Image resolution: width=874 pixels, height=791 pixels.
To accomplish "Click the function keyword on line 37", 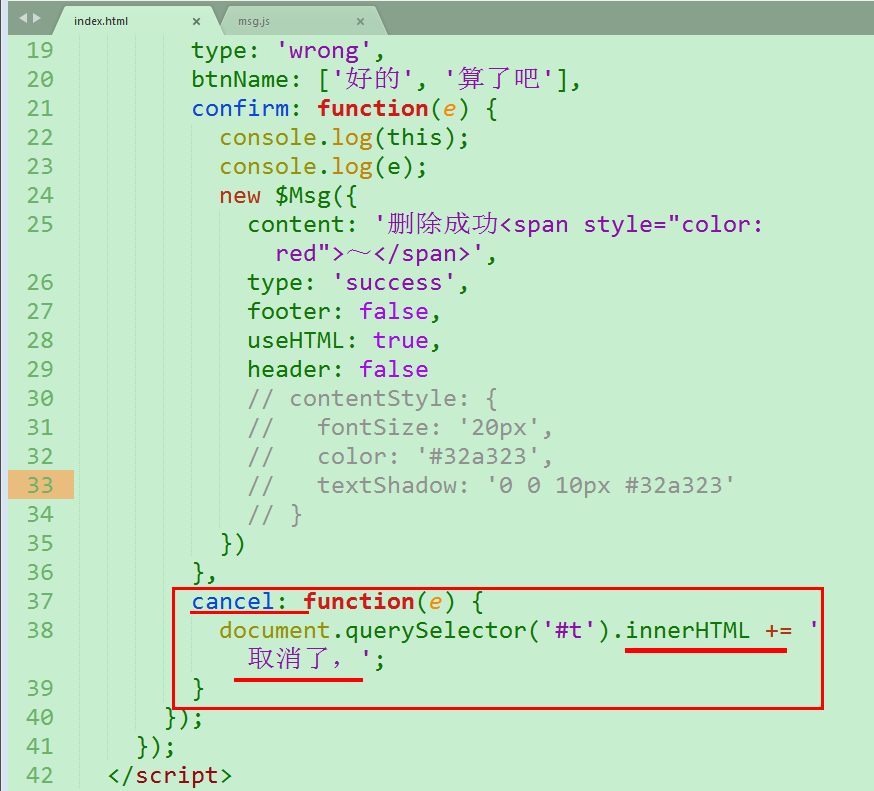I will [x=358, y=601].
